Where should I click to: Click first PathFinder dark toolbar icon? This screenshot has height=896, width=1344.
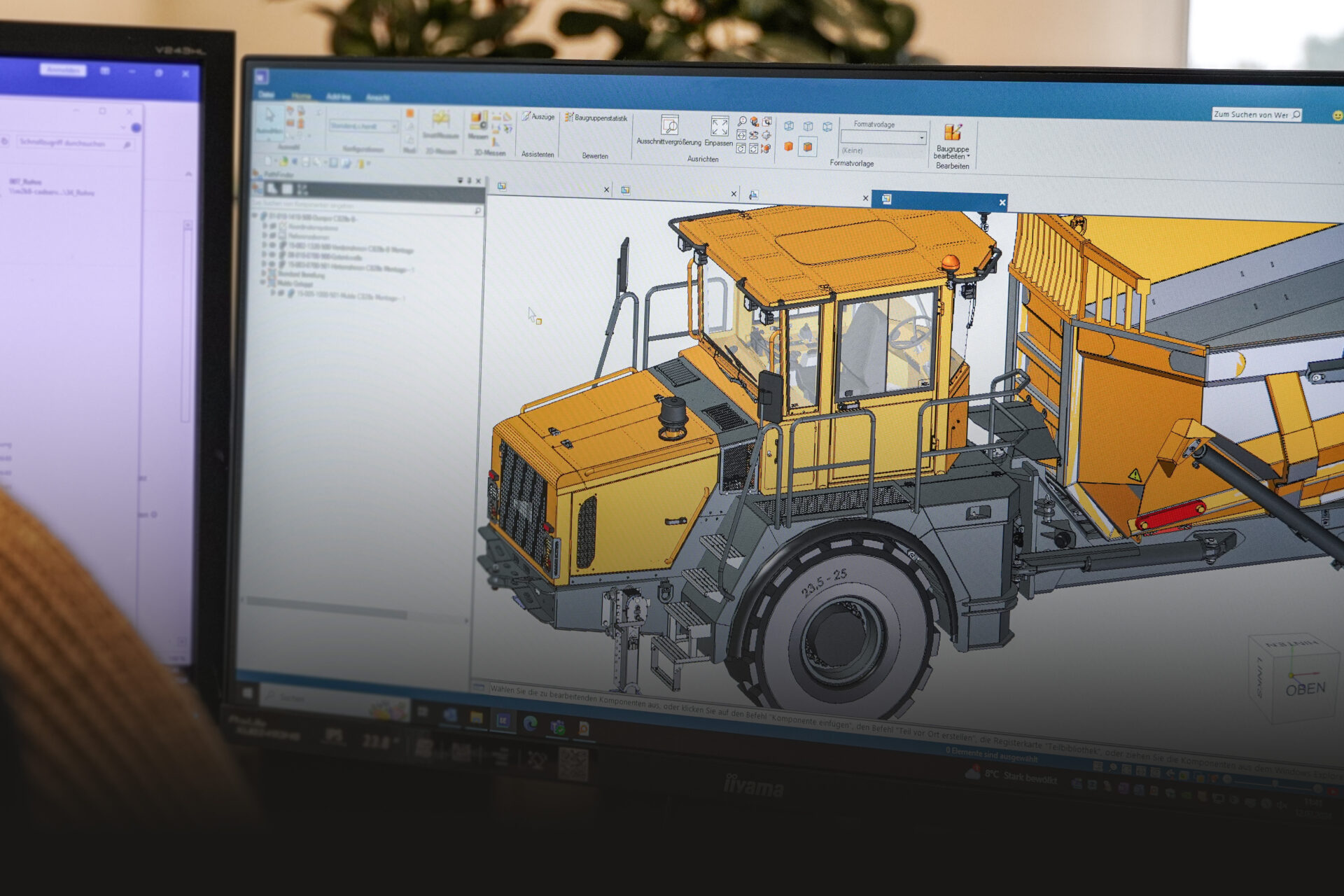tap(272, 188)
